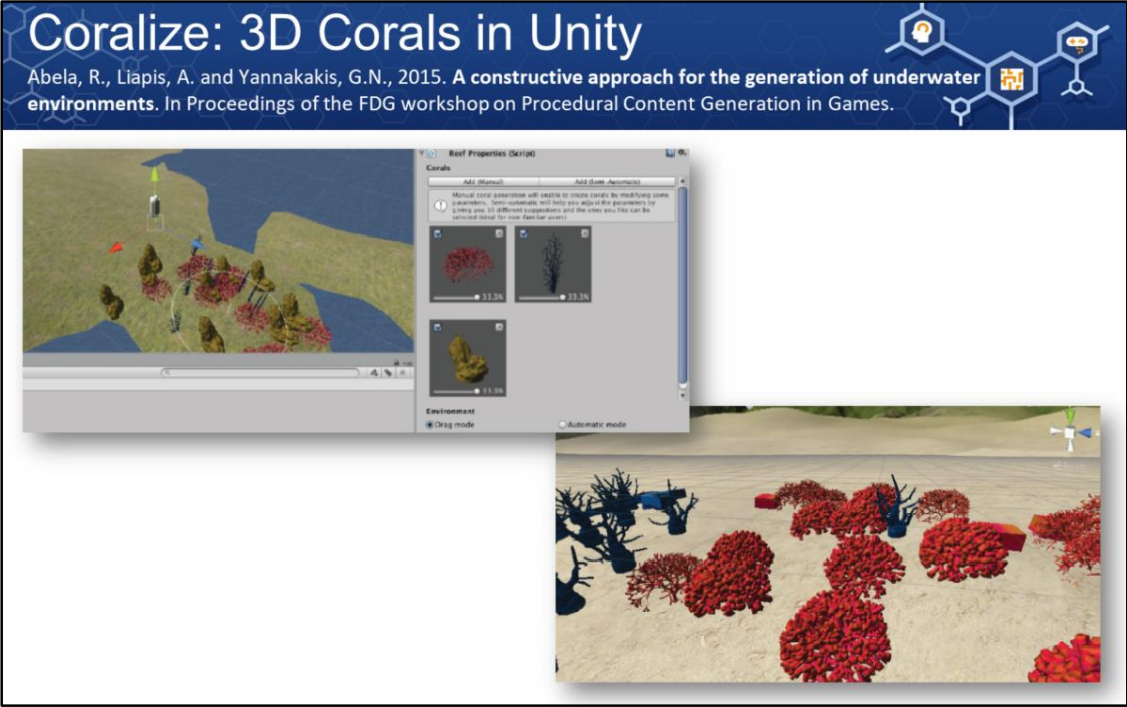
Task: Select the yellow rock coral thumbnail
Action: (x=468, y=358)
